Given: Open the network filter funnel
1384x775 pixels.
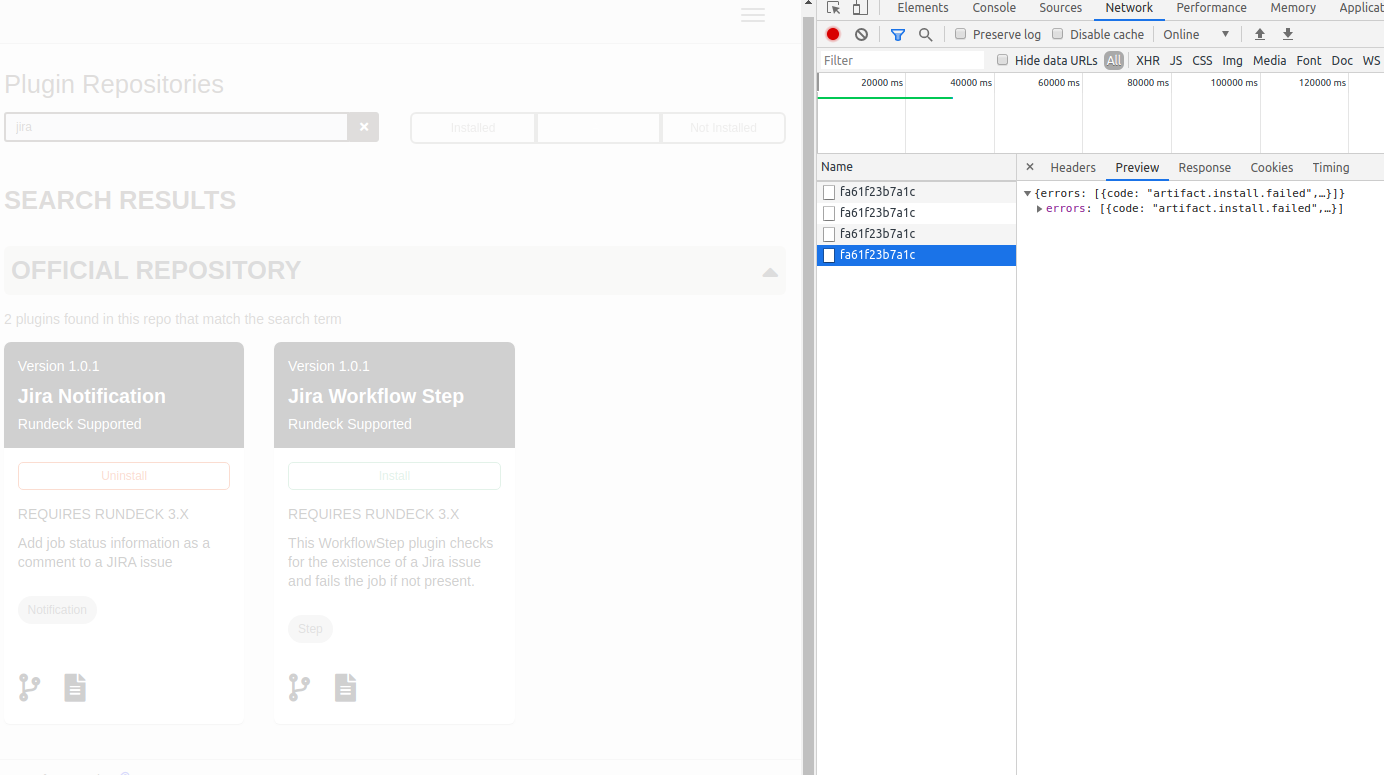Looking at the screenshot, I should click(x=896, y=33).
